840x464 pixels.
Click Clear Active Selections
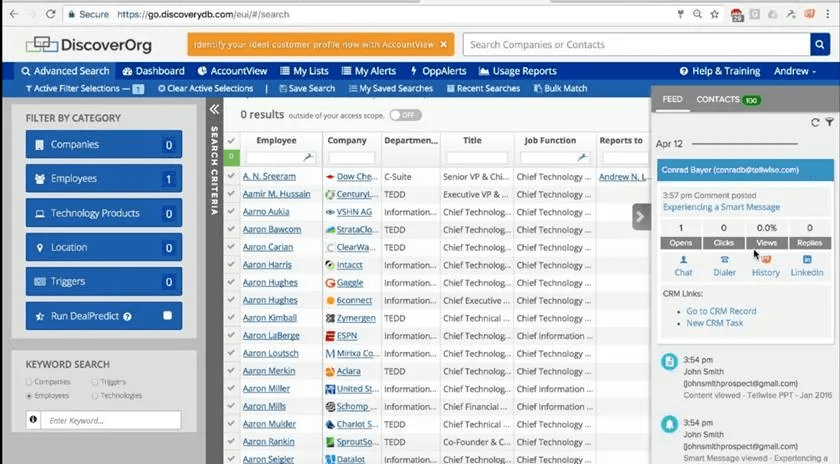206,88
